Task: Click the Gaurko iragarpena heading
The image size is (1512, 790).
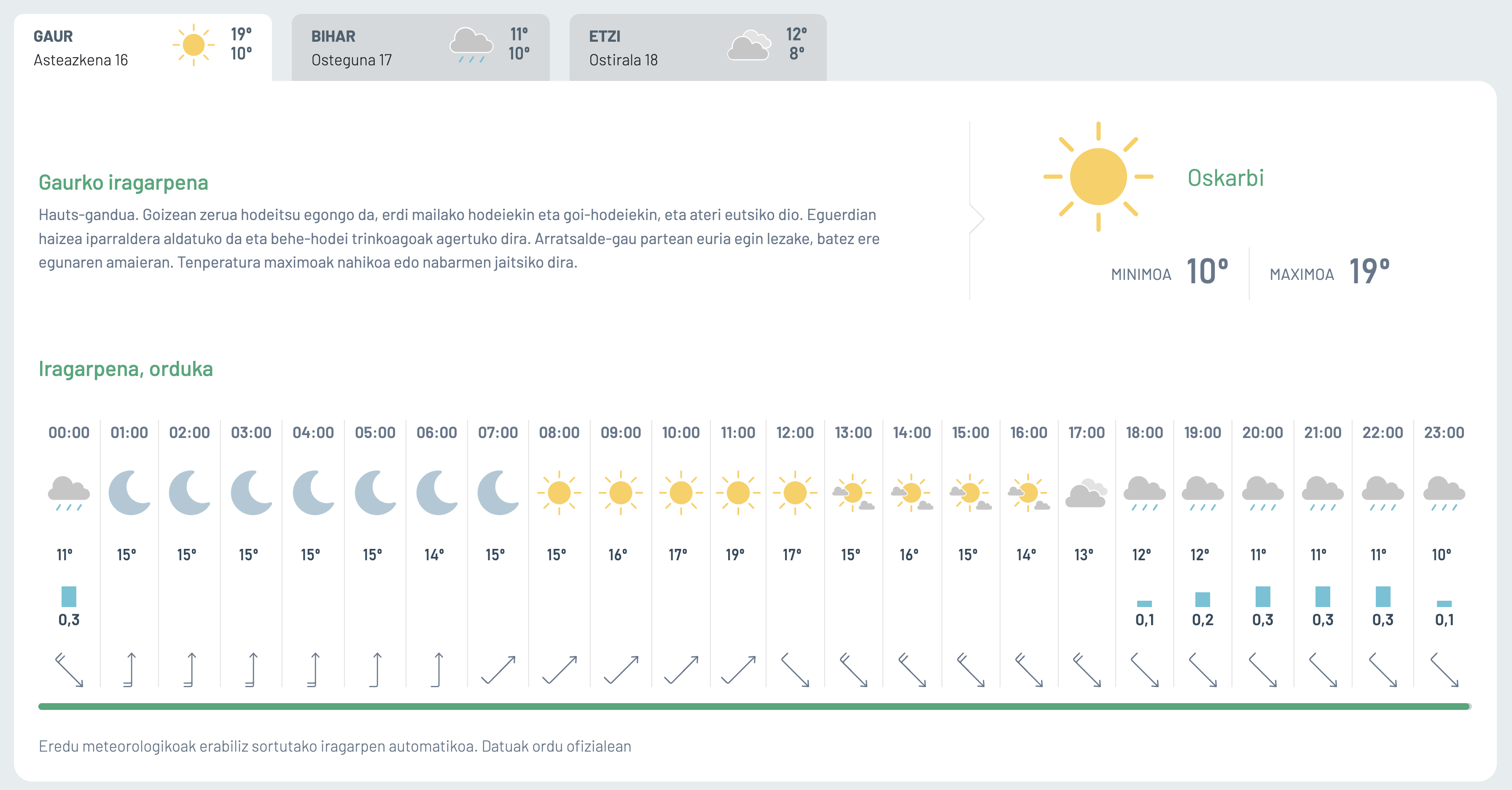Action: [x=123, y=183]
